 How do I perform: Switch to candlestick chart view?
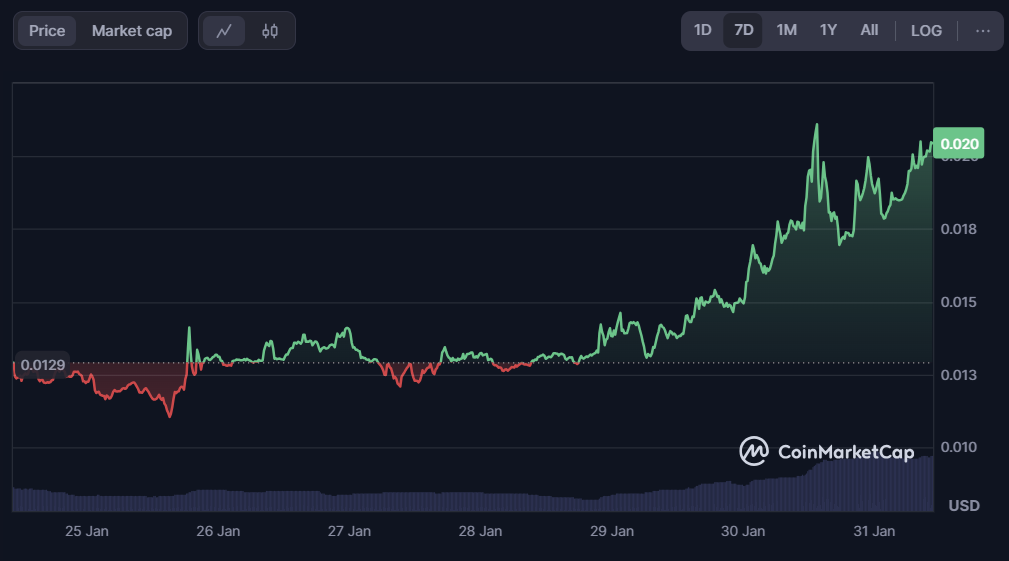[270, 31]
